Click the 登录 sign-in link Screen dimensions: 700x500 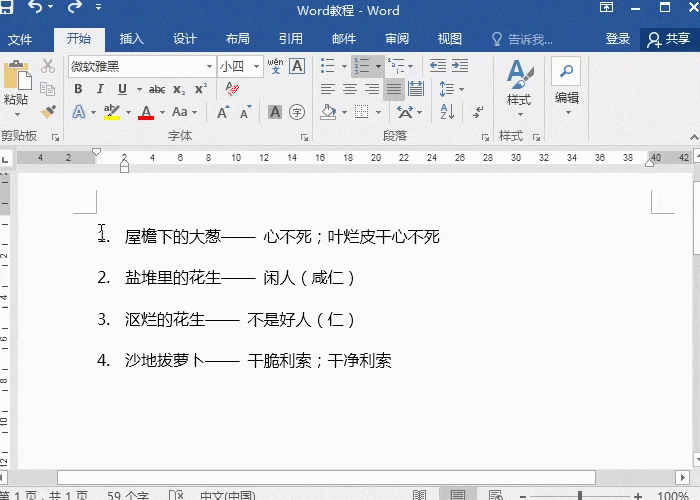point(618,39)
